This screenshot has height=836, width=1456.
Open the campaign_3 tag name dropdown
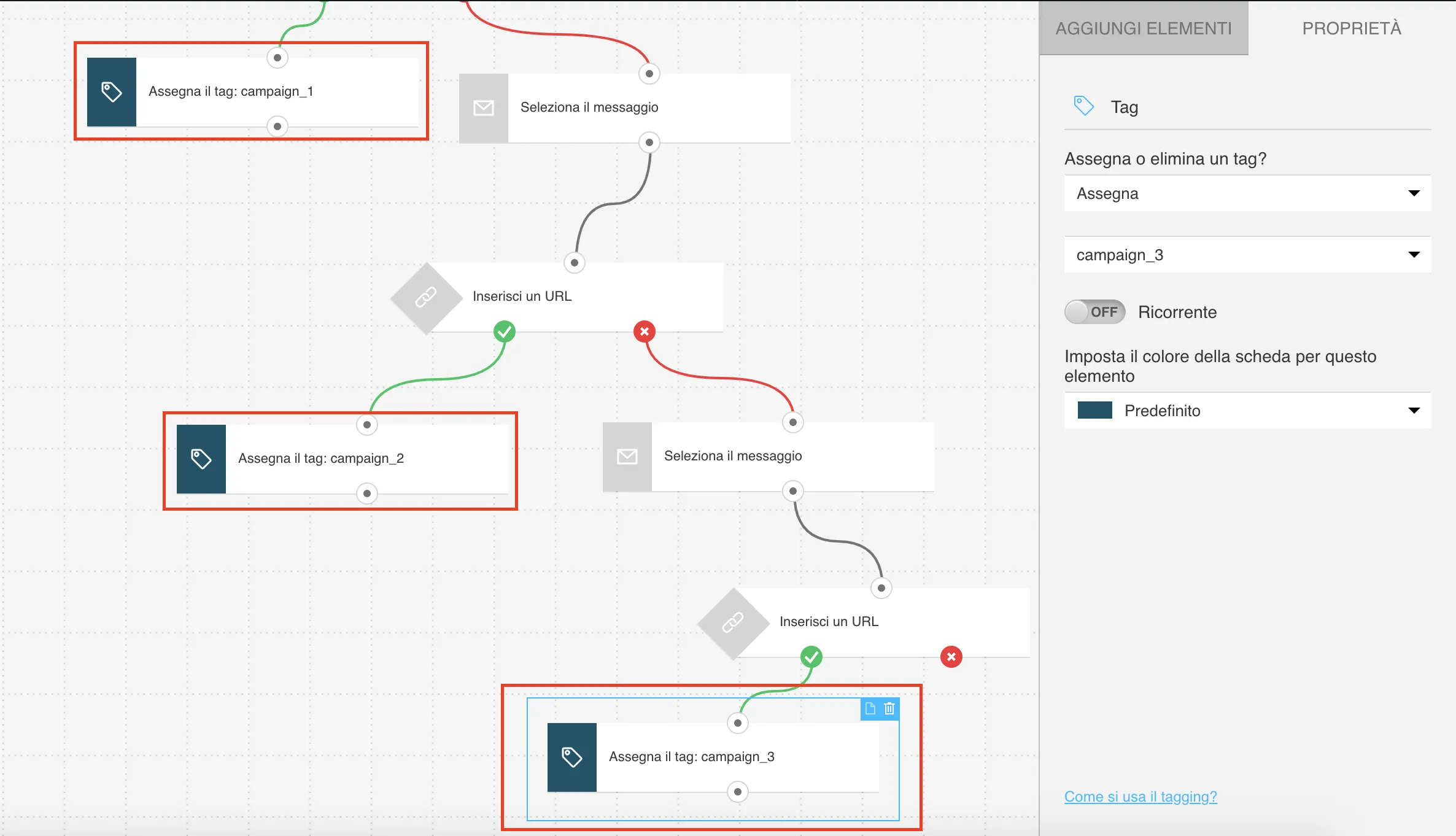point(1248,255)
